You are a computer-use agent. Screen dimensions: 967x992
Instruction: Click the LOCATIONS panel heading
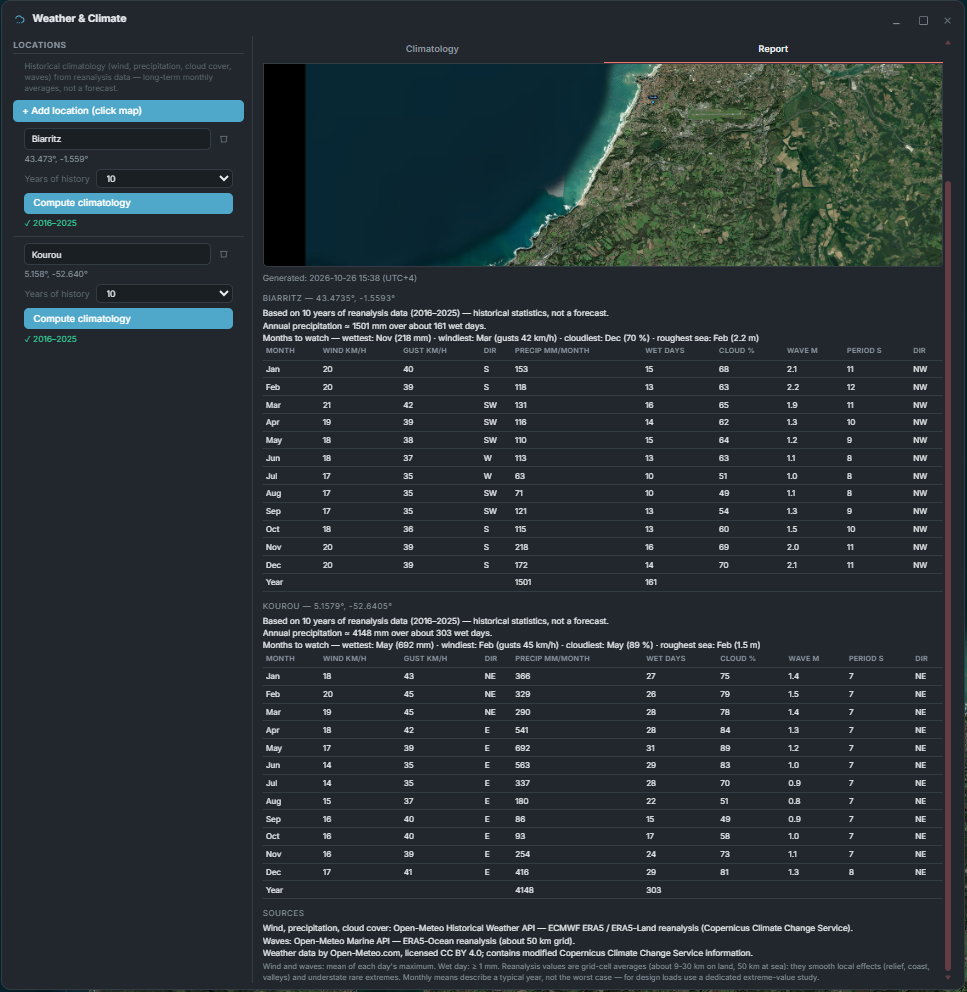pos(39,45)
